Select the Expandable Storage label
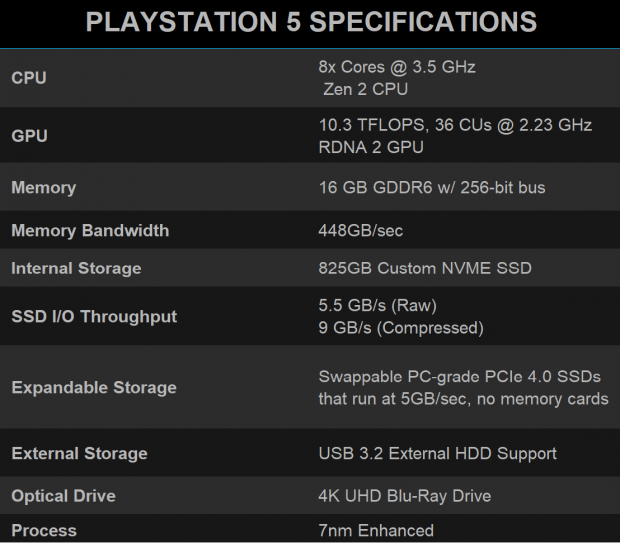620x543 pixels. [94, 387]
